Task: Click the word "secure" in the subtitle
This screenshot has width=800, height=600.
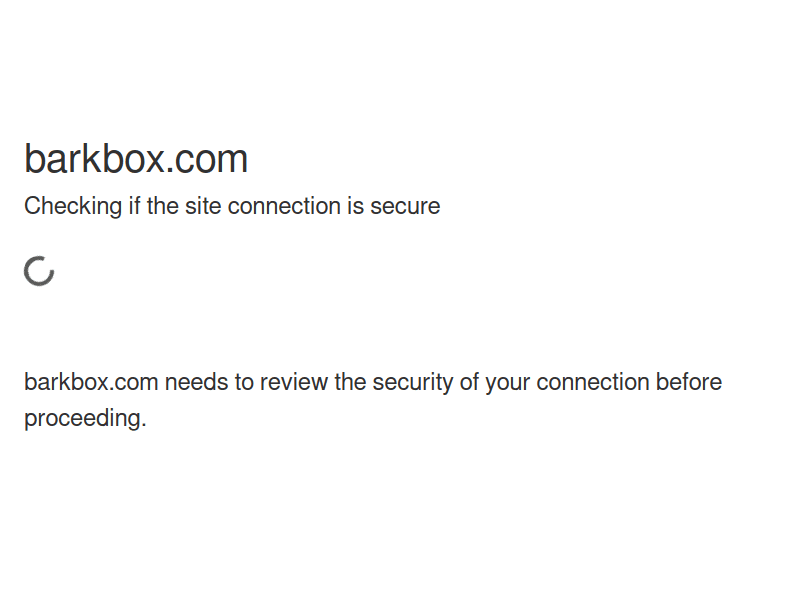Action: pos(405,206)
